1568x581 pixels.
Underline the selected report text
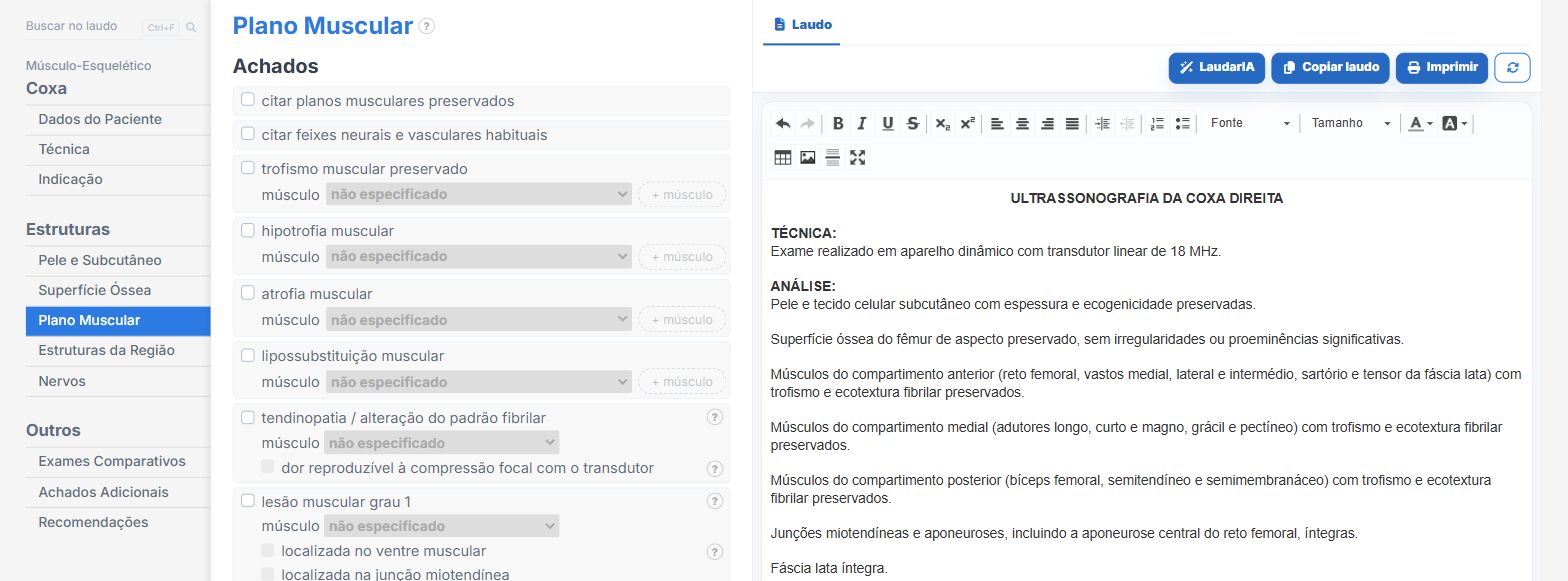(x=887, y=124)
